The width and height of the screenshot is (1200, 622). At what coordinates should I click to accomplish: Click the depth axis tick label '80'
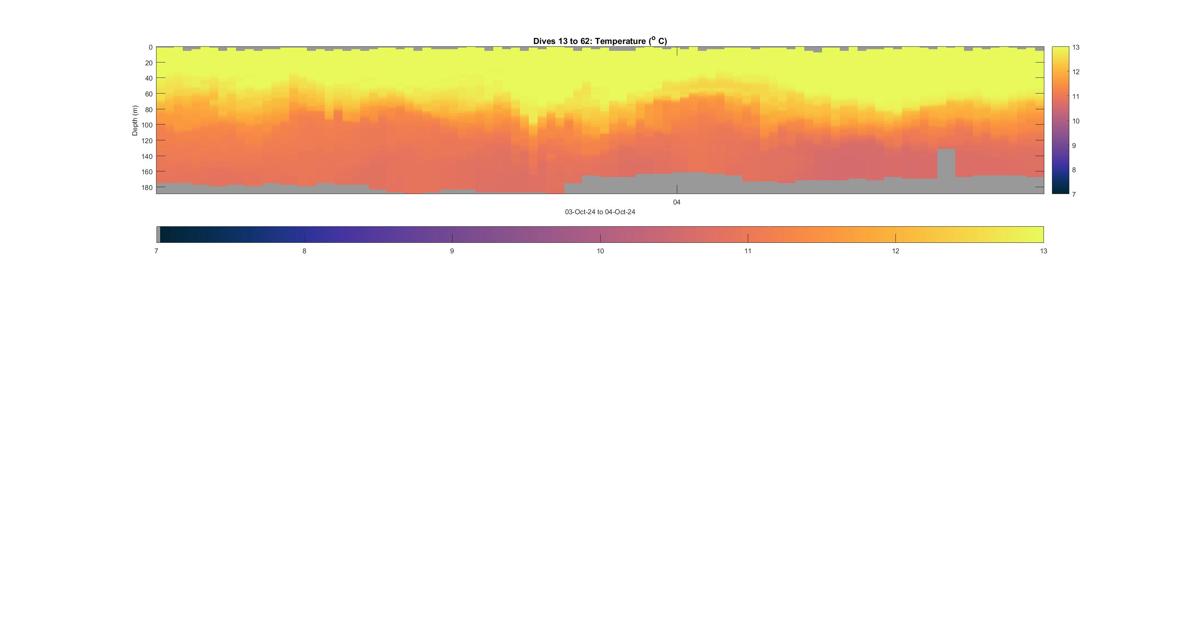[x=148, y=109]
